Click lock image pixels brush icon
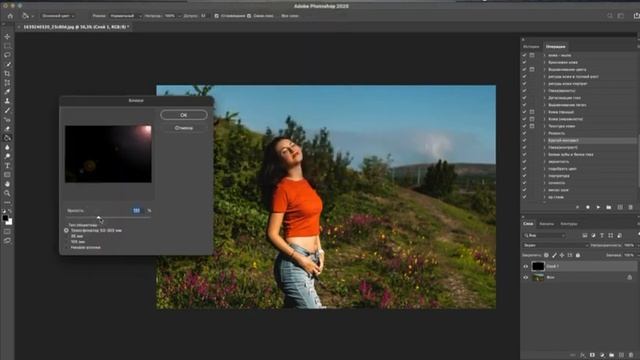The height and width of the screenshot is (360, 640). 554,255
